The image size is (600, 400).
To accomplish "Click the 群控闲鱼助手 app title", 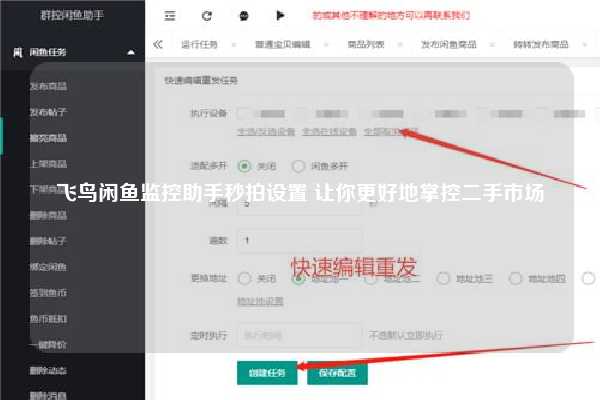I will click(72, 15).
